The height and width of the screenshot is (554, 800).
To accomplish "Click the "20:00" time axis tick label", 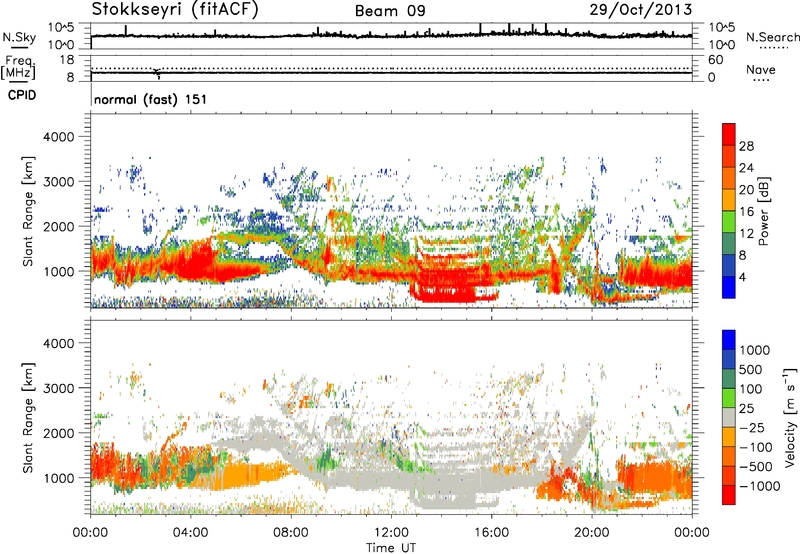I will coord(592,533).
